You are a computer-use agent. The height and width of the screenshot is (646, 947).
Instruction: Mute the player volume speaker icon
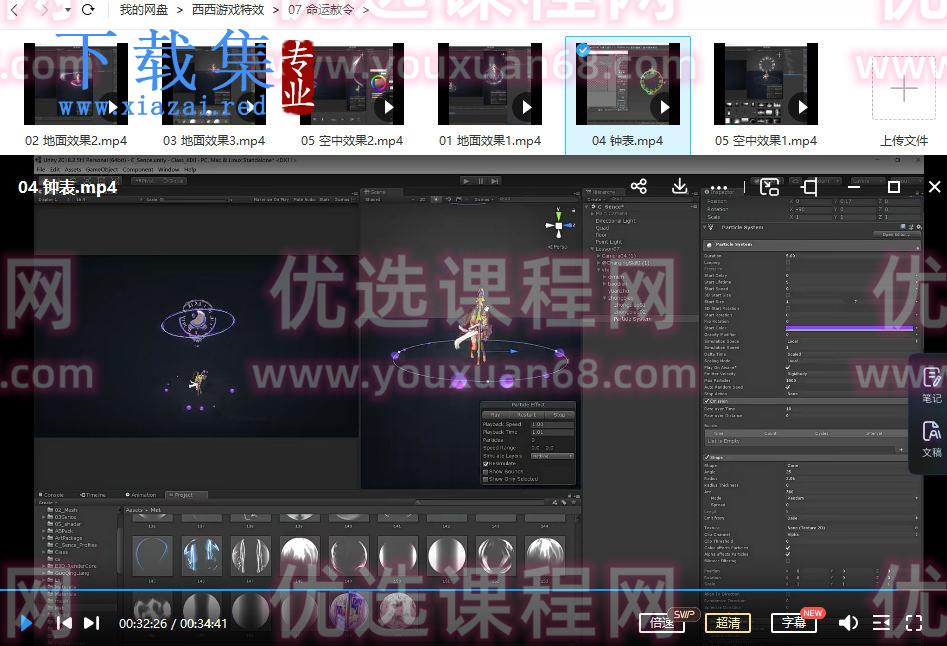click(848, 622)
